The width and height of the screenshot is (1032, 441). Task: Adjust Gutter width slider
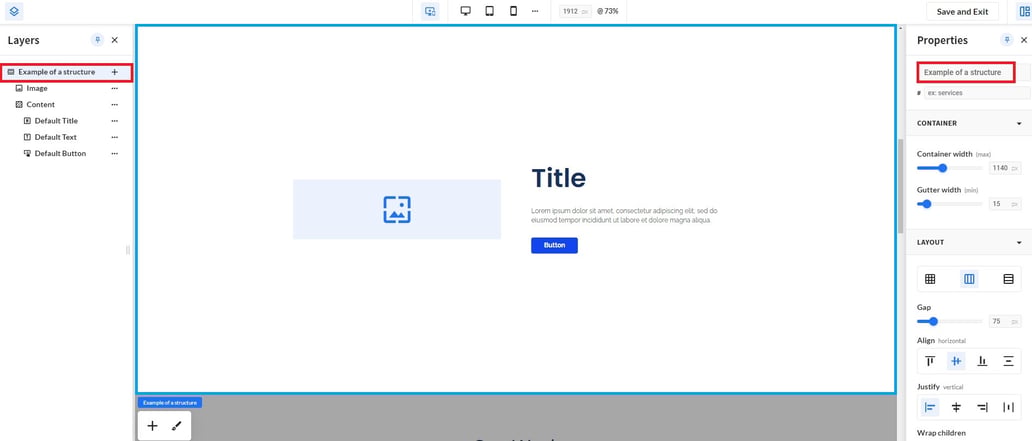point(927,204)
